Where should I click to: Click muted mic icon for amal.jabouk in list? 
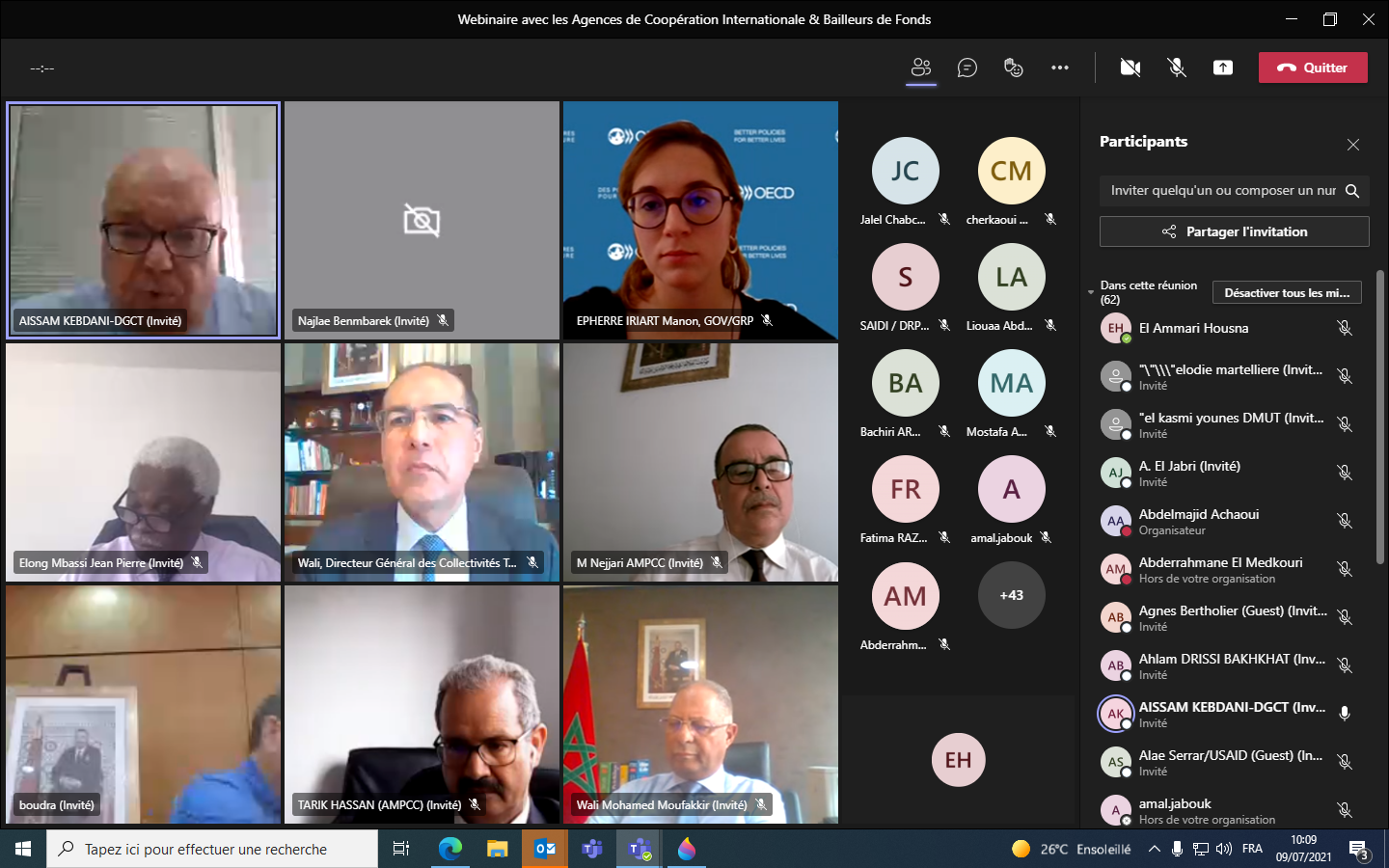point(1345,810)
